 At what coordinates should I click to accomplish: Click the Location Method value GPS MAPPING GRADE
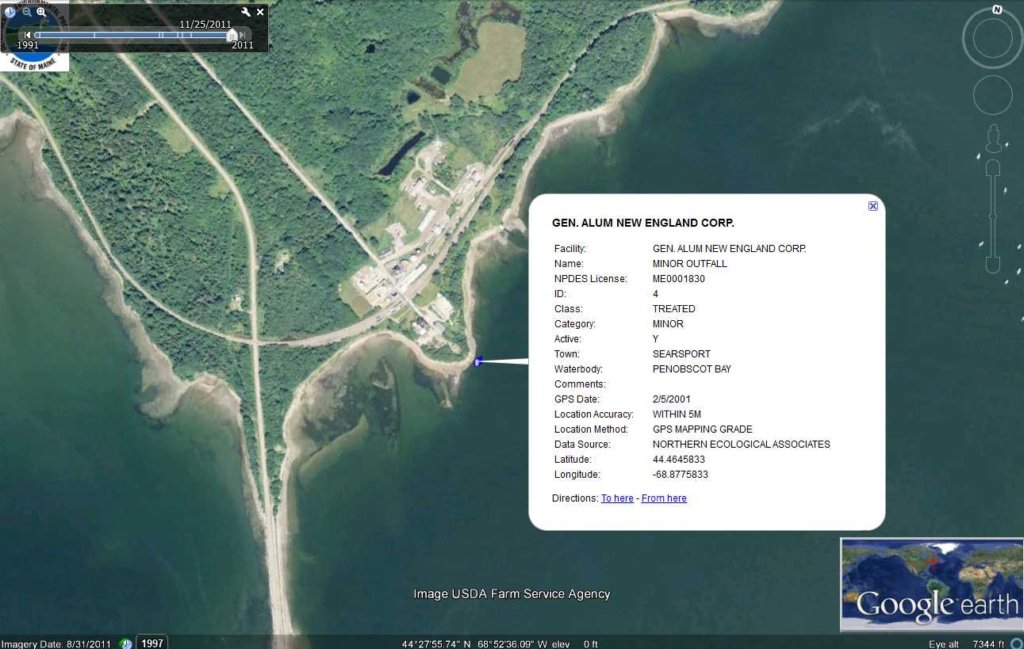coord(702,430)
